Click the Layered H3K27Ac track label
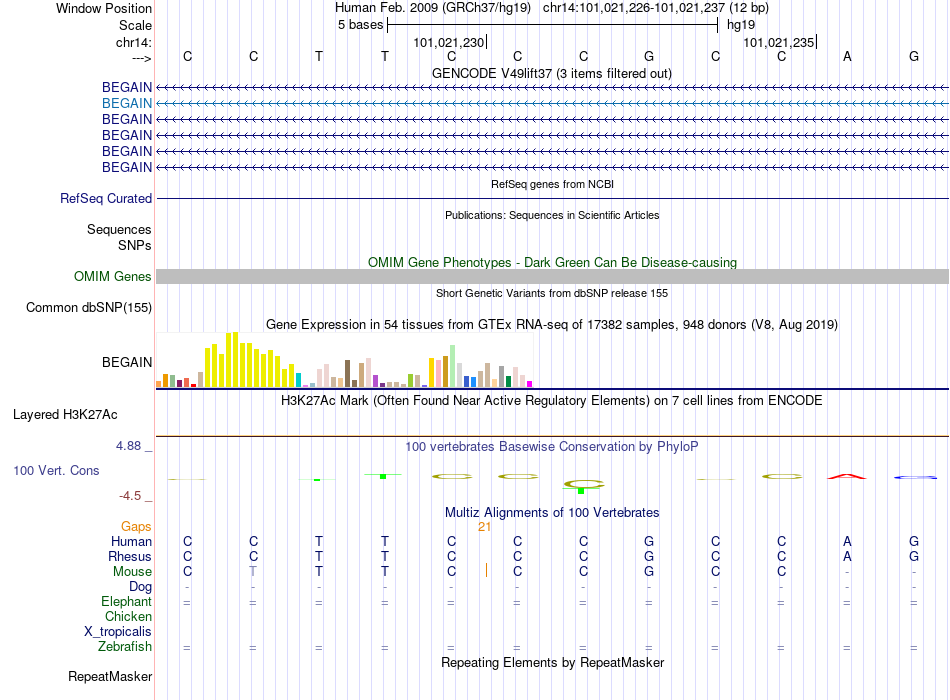Screen dimensions: 950x700 pyautogui.click(x=65, y=415)
